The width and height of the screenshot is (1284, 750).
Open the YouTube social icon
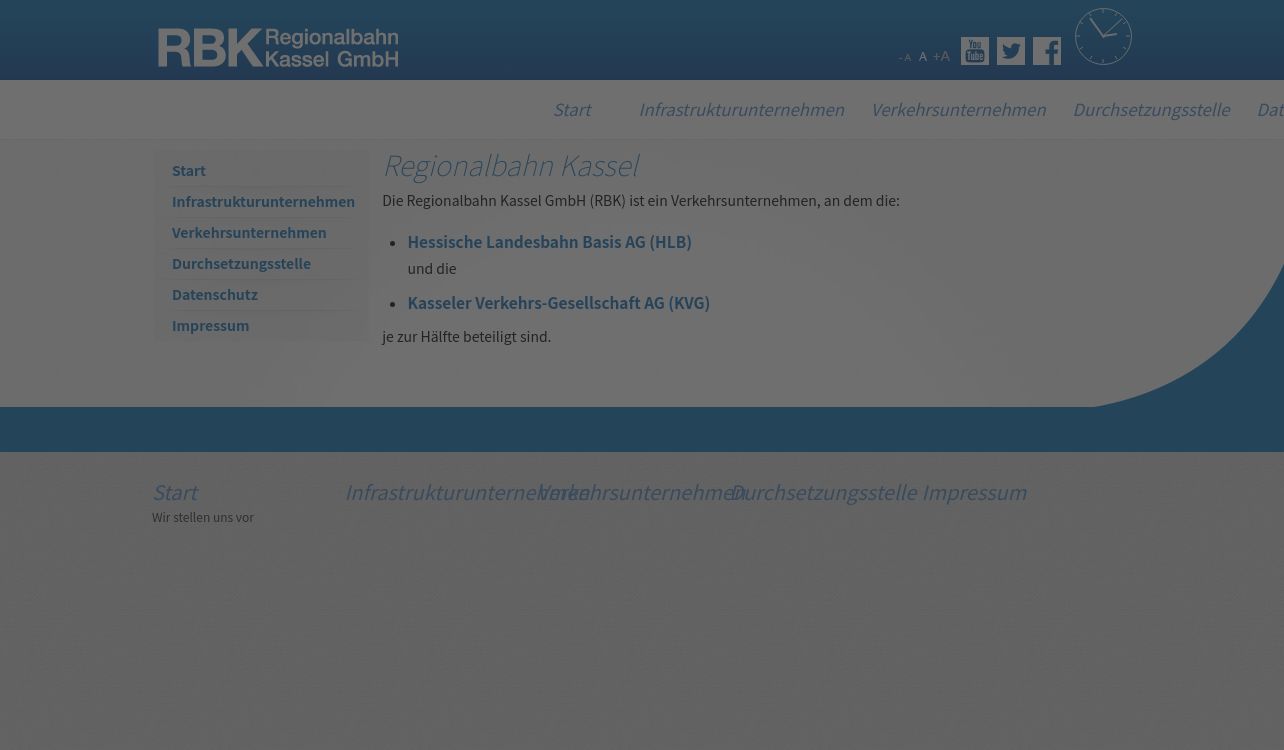(x=975, y=51)
